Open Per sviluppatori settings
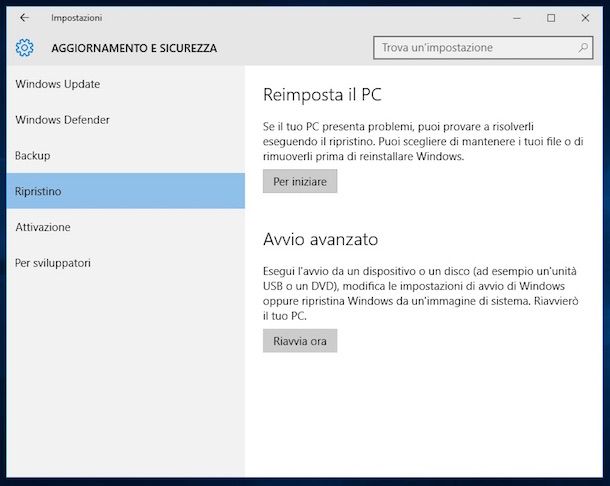610x486 pixels. pyautogui.click(x=125, y=263)
